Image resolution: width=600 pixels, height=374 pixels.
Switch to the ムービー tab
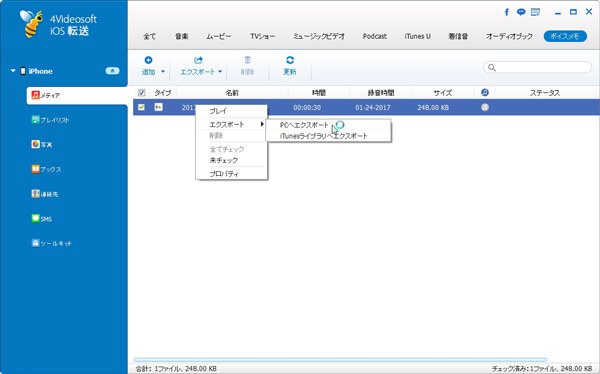pyautogui.click(x=219, y=36)
